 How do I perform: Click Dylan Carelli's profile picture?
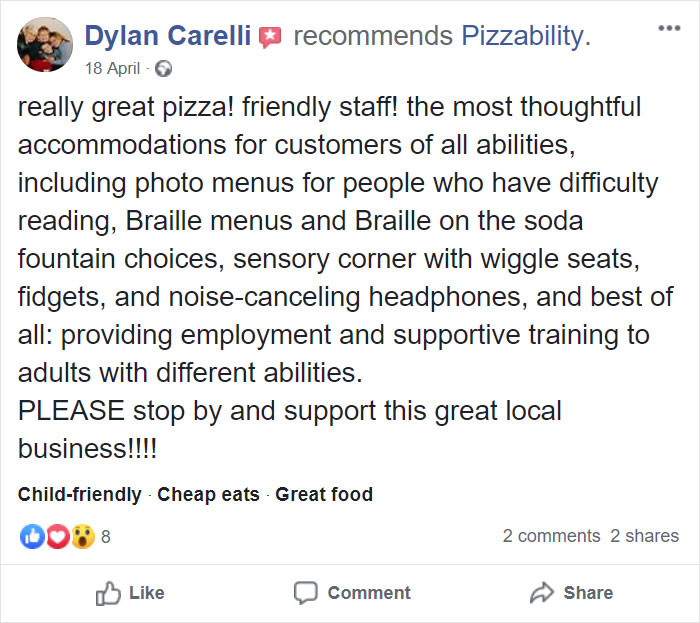pyautogui.click(x=45, y=44)
